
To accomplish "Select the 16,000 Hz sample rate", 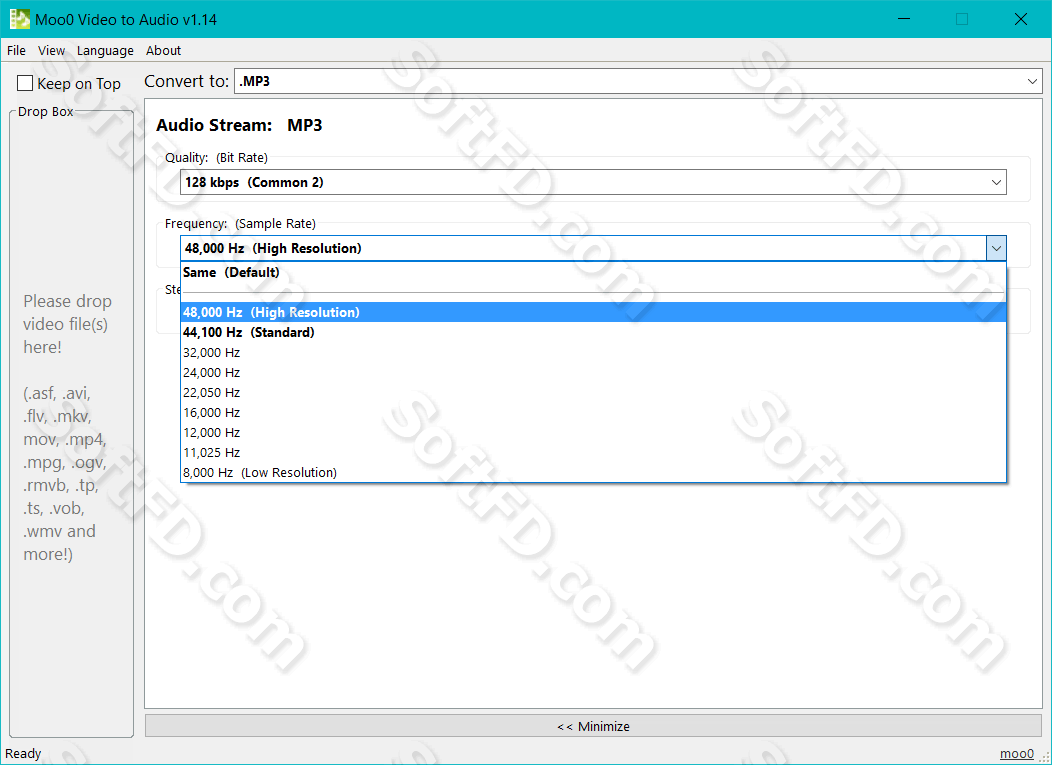I will 593,413.
